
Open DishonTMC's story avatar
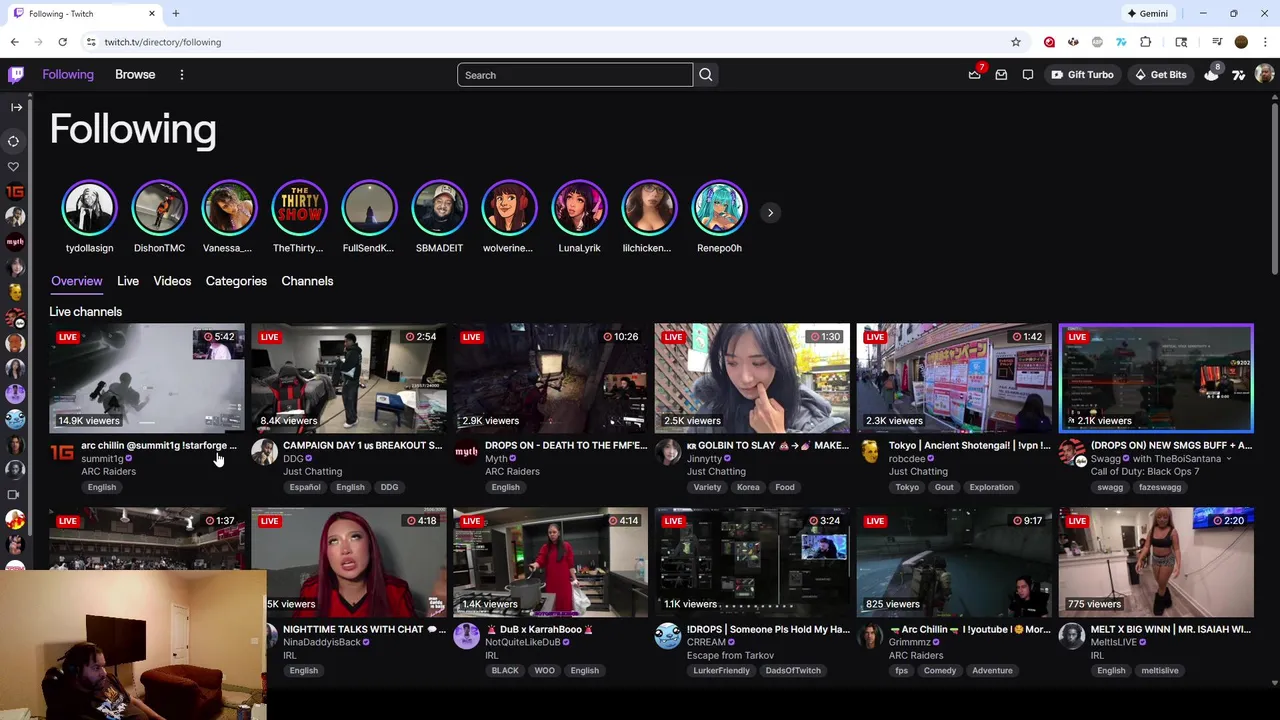(x=159, y=208)
